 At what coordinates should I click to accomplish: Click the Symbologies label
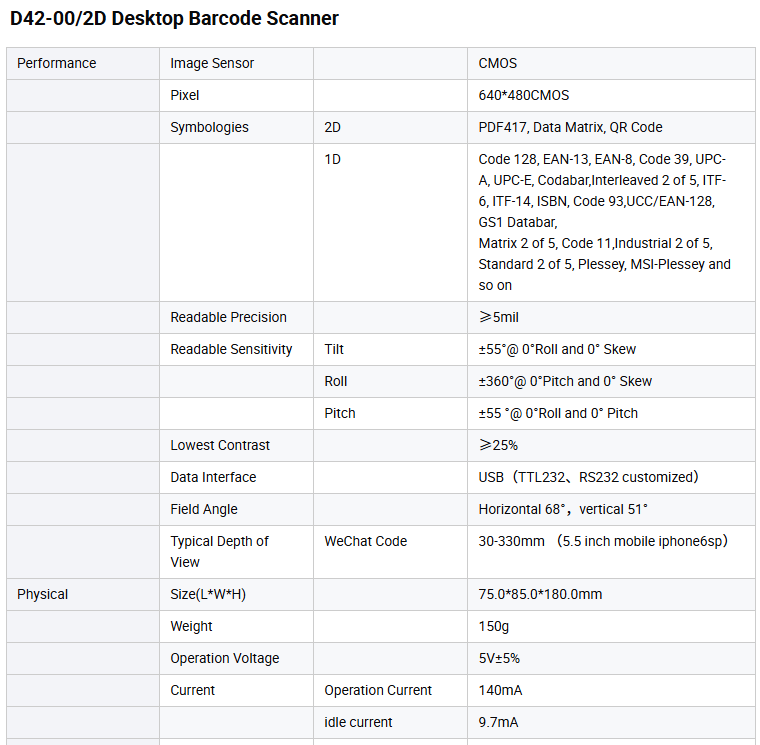[209, 127]
